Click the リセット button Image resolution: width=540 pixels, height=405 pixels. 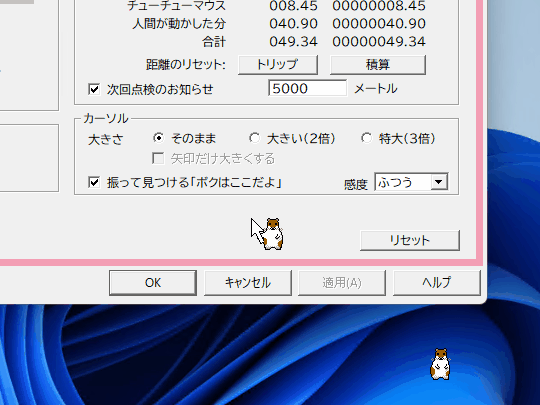410,240
